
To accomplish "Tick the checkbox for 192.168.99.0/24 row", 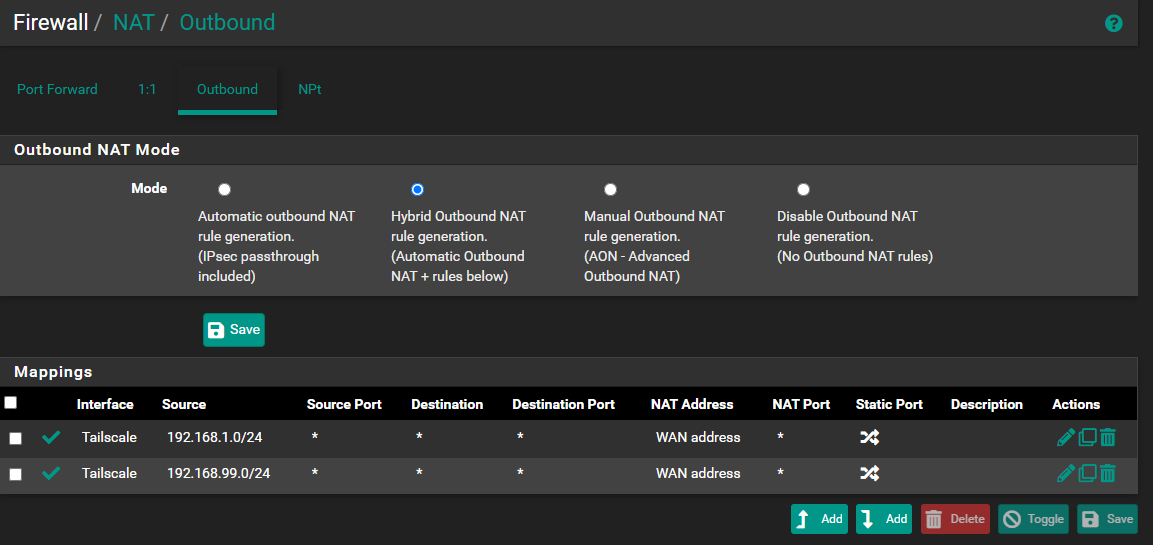I will coord(15,474).
